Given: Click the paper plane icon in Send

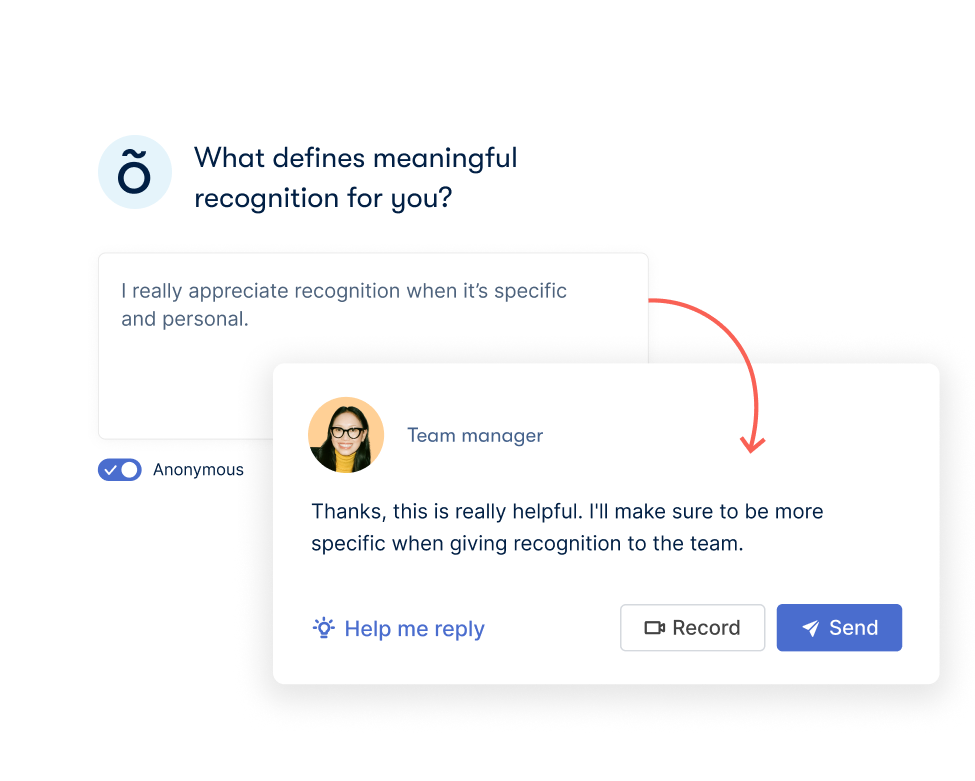Looking at the screenshot, I should (810, 628).
